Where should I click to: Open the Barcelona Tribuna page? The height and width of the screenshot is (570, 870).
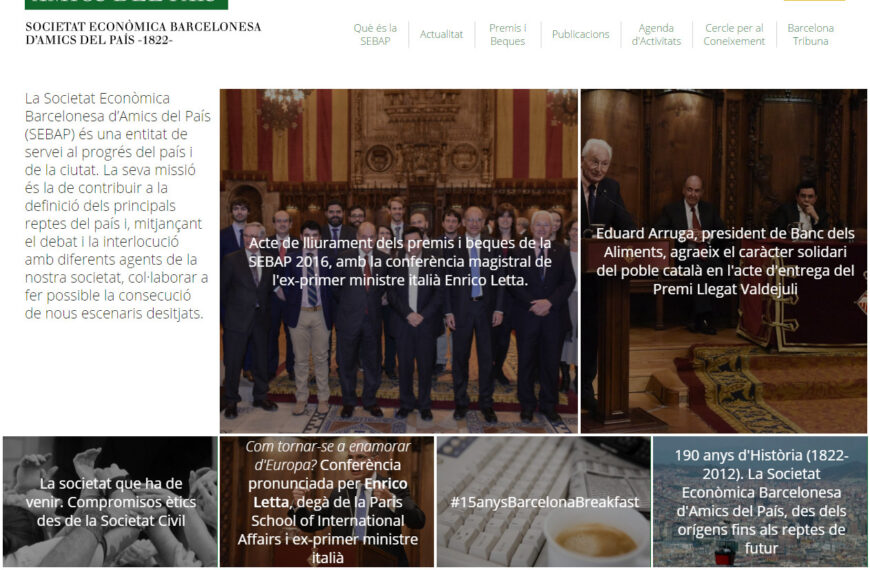[810, 34]
